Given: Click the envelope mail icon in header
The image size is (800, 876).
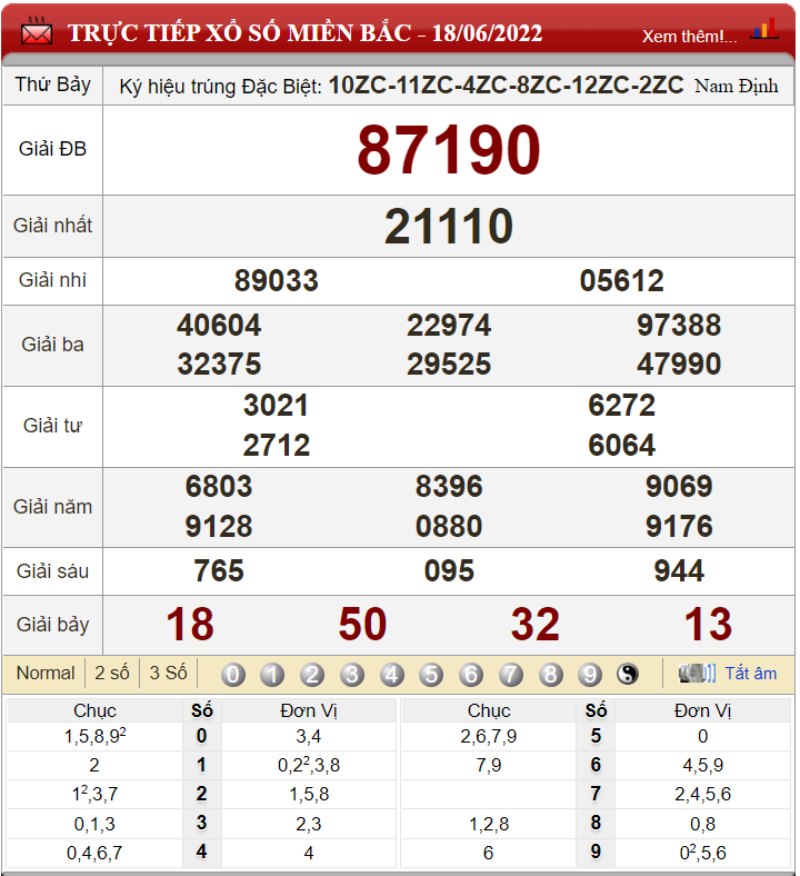Looking at the screenshot, I should (36, 32).
